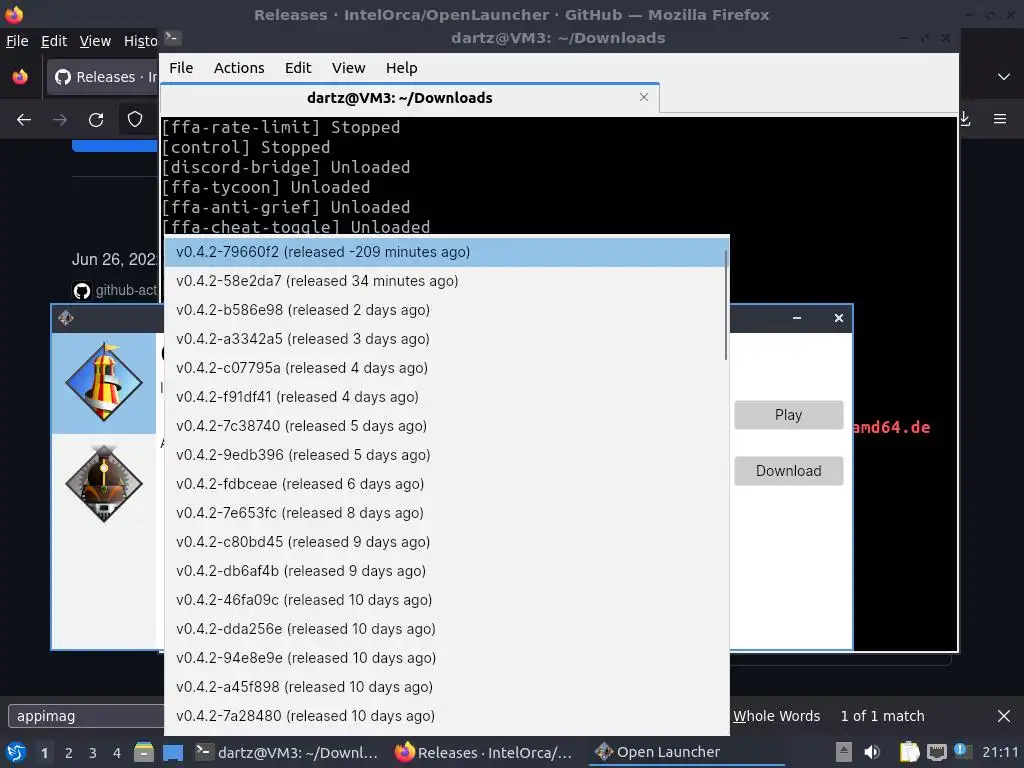Open the Firefox File menu
The width and height of the screenshot is (1024, 768).
17,41
